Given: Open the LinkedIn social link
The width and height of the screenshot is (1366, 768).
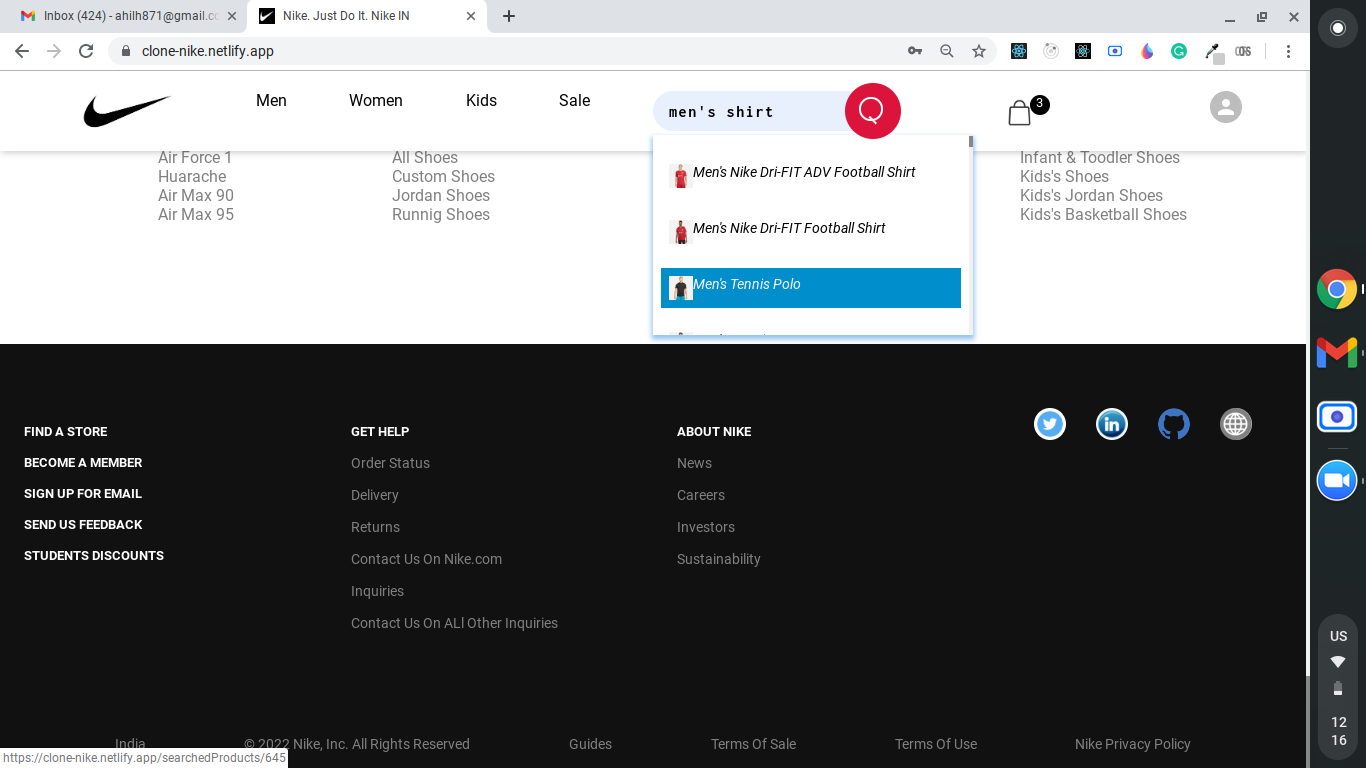Looking at the screenshot, I should (x=1112, y=424).
